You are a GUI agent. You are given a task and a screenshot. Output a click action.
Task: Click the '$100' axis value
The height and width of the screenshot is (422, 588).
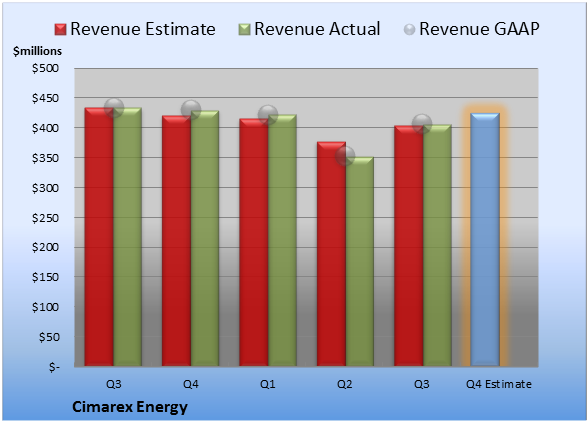[45, 307]
